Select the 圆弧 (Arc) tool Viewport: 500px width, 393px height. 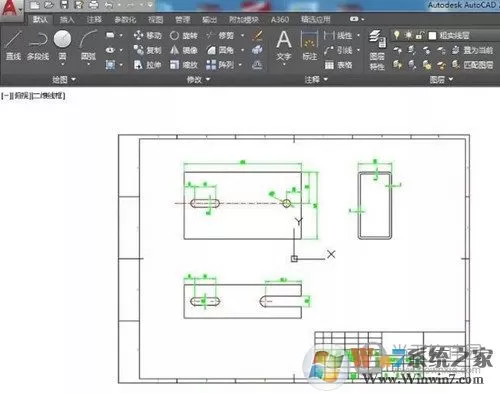[x=88, y=45]
